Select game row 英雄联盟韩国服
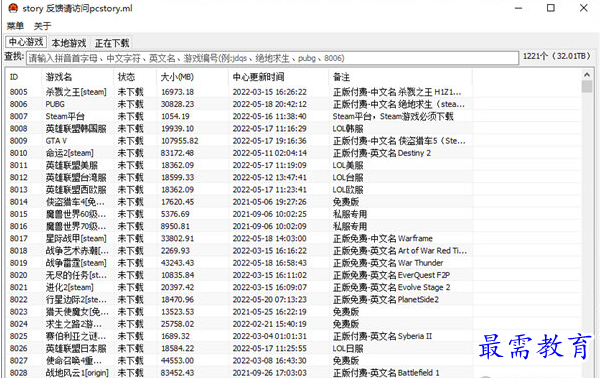This screenshot has width=600, height=378. point(239,129)
